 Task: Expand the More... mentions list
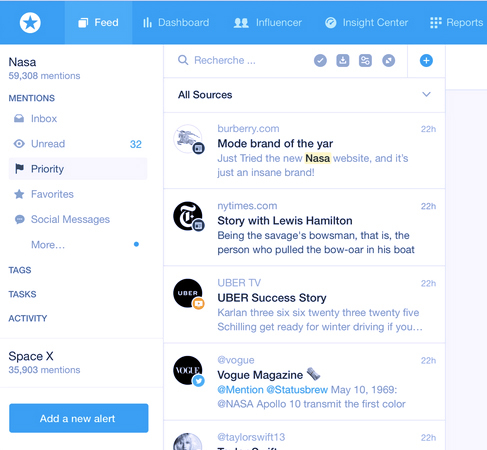(x=48, y=245)
